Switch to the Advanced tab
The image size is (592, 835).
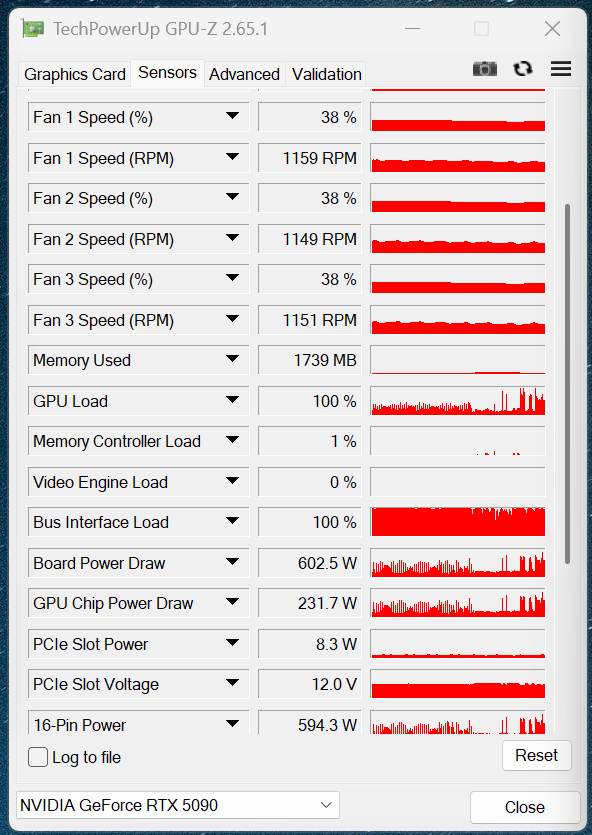coord(244,74)
